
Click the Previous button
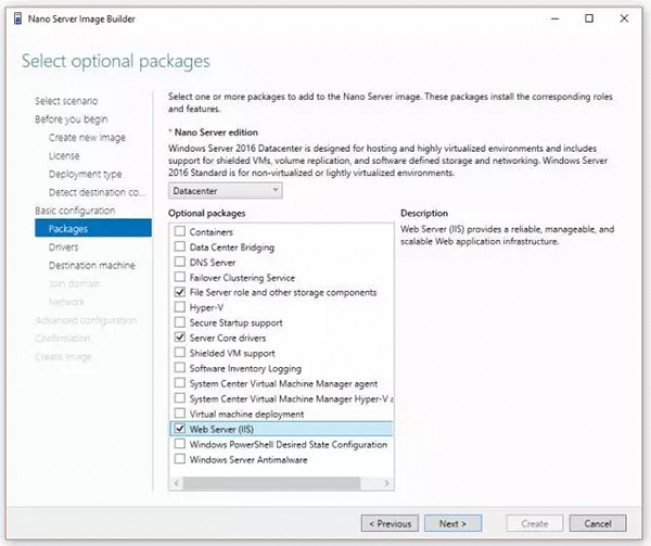click(390, 524)
